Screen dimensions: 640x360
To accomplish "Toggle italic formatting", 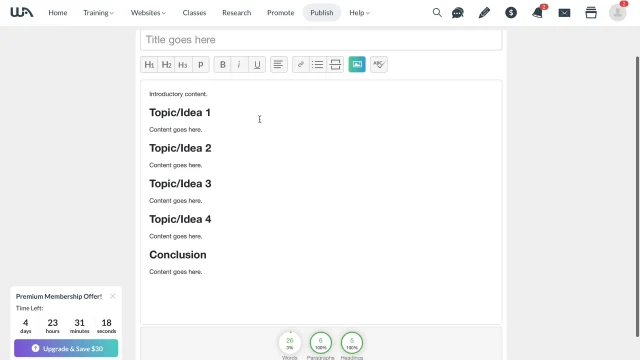I will (x=239, y=64).
